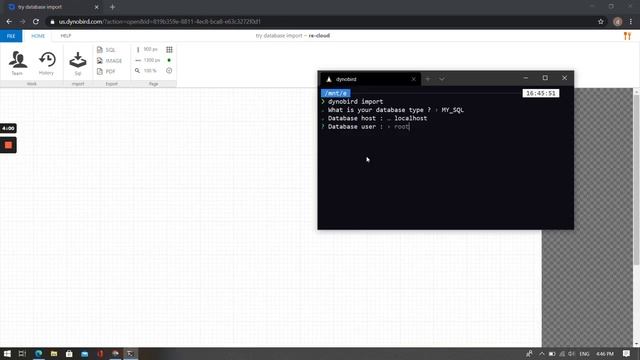Screen dimensions: 640x360
Task: Export diagram as SQL
Action: pos(106,50)
